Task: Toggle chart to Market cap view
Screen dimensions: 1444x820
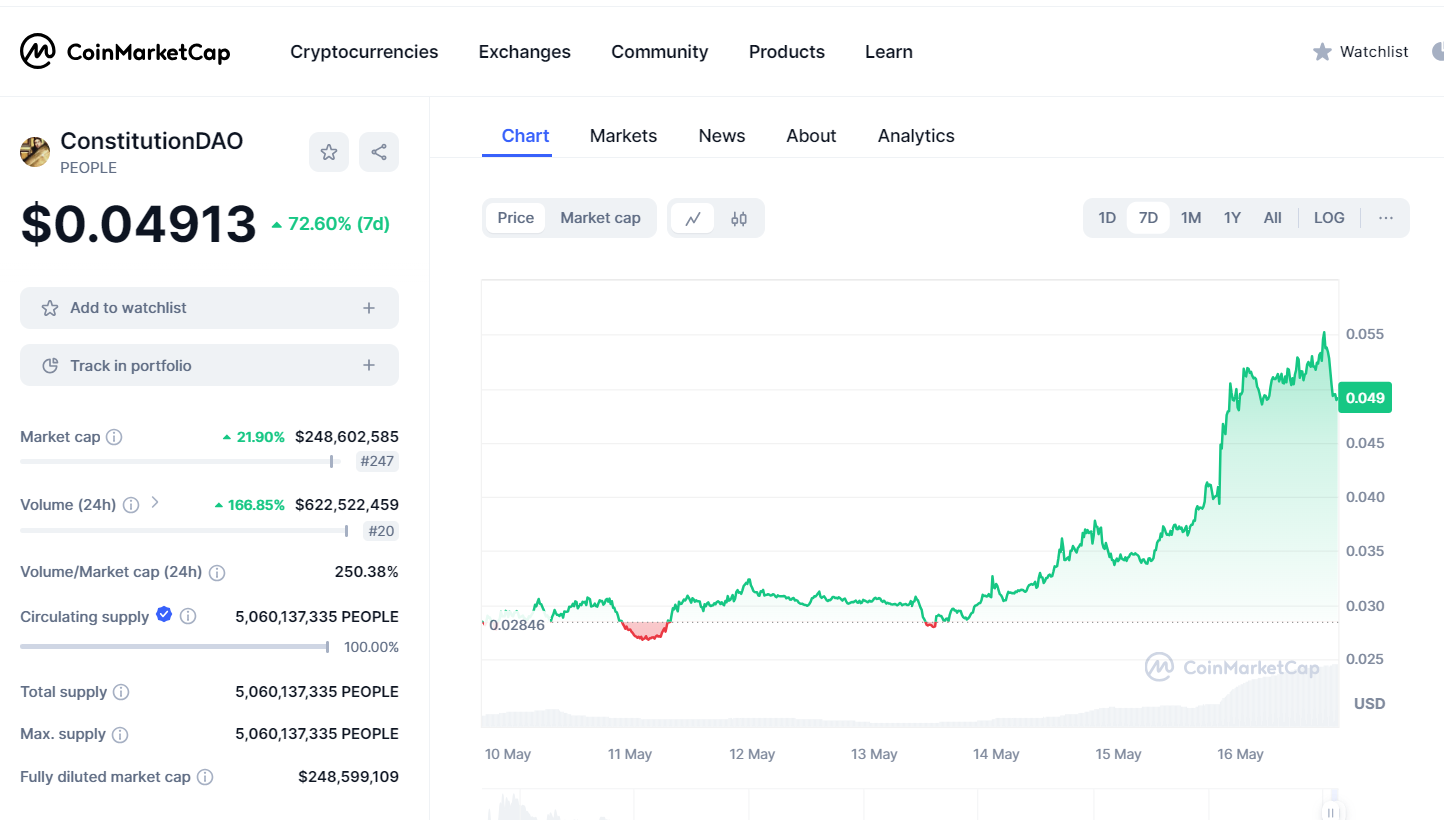Action: 600,218
